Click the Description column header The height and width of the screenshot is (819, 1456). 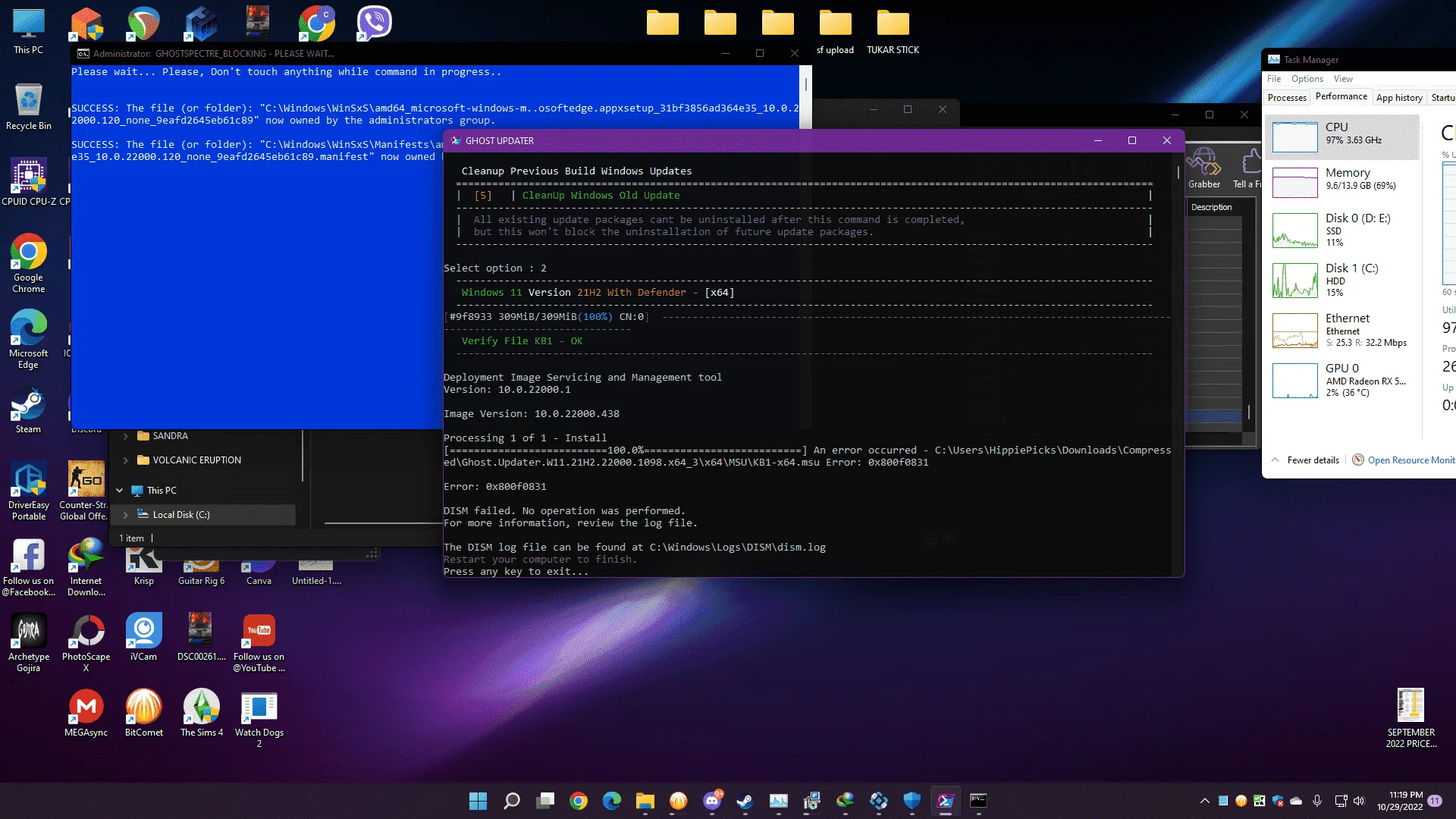click(1211, 207)
